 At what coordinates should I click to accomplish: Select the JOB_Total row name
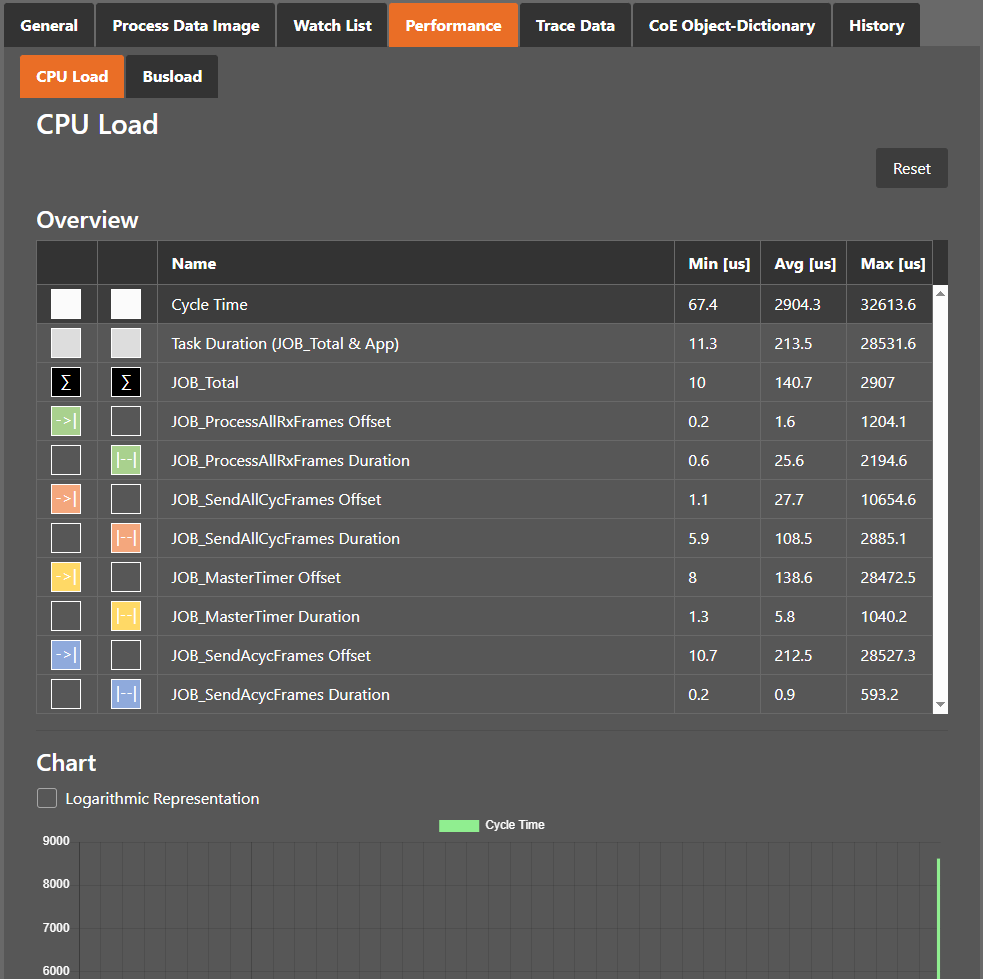(205, 382)
